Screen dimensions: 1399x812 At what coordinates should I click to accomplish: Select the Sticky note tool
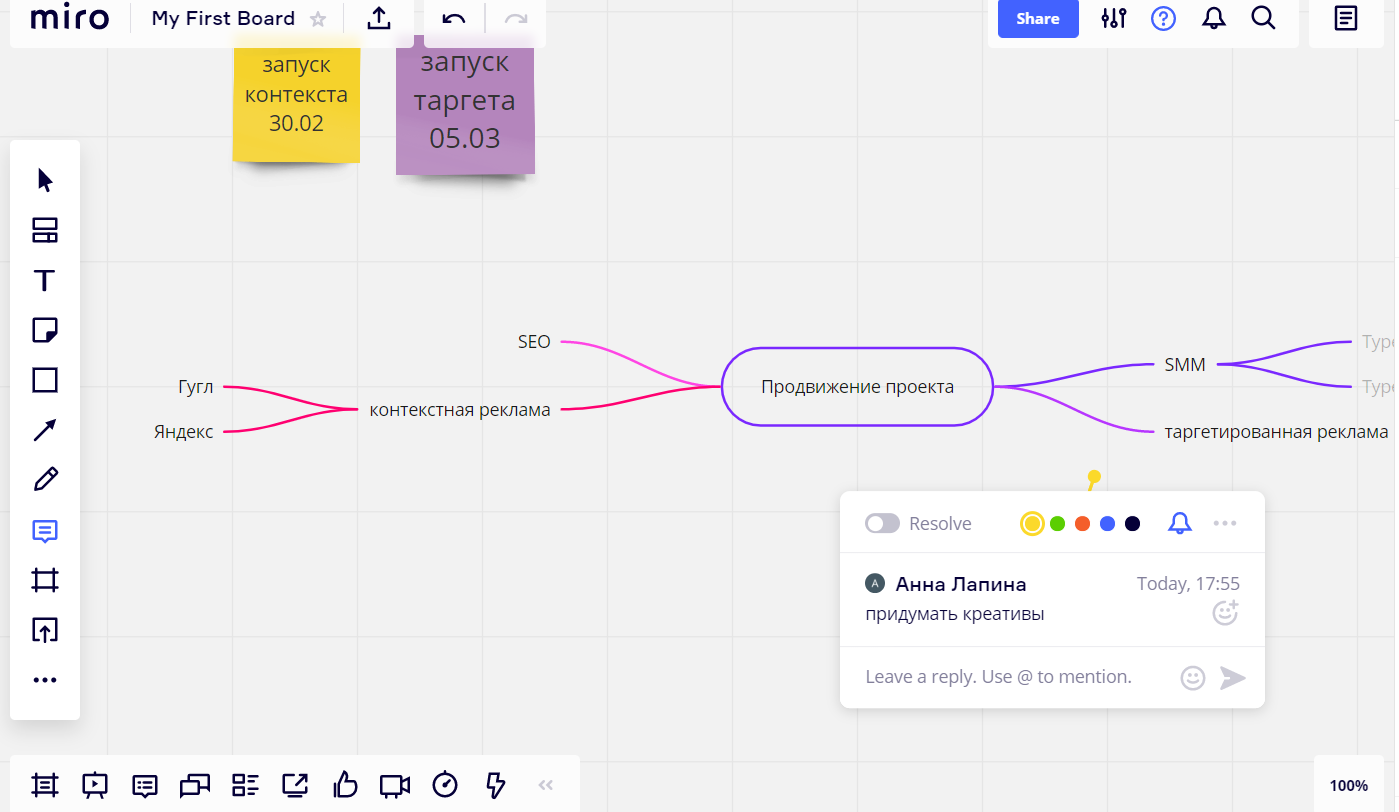45,330
